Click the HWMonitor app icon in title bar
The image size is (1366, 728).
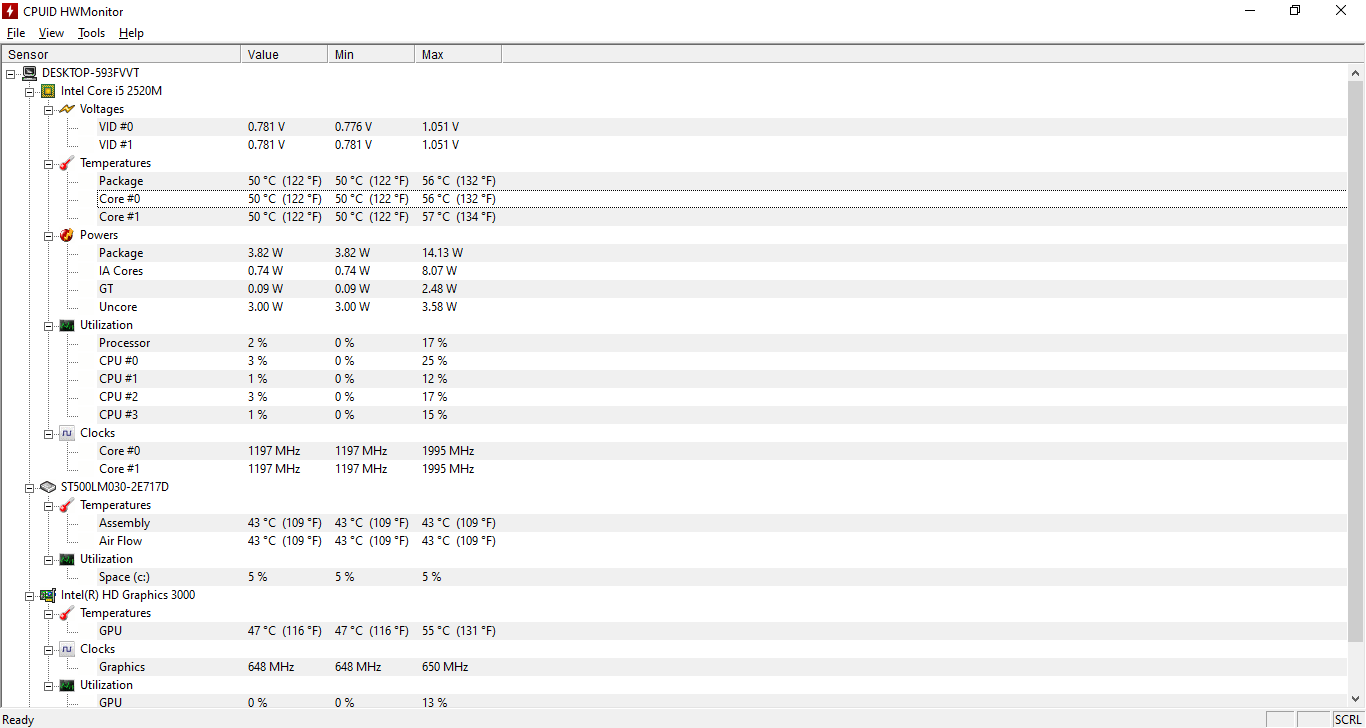(x=10, y=11)
